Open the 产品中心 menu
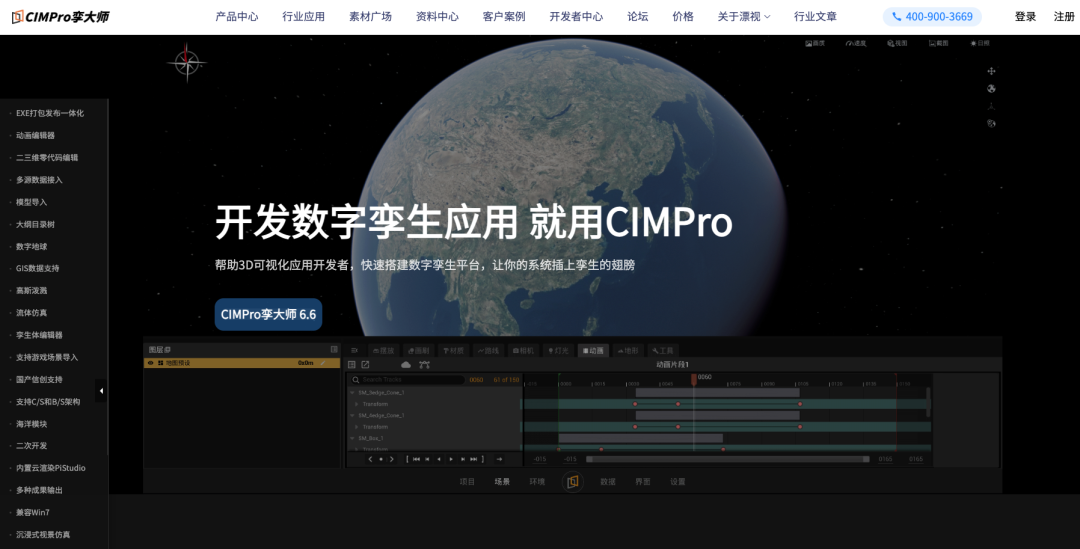 [x=237, y=17]
